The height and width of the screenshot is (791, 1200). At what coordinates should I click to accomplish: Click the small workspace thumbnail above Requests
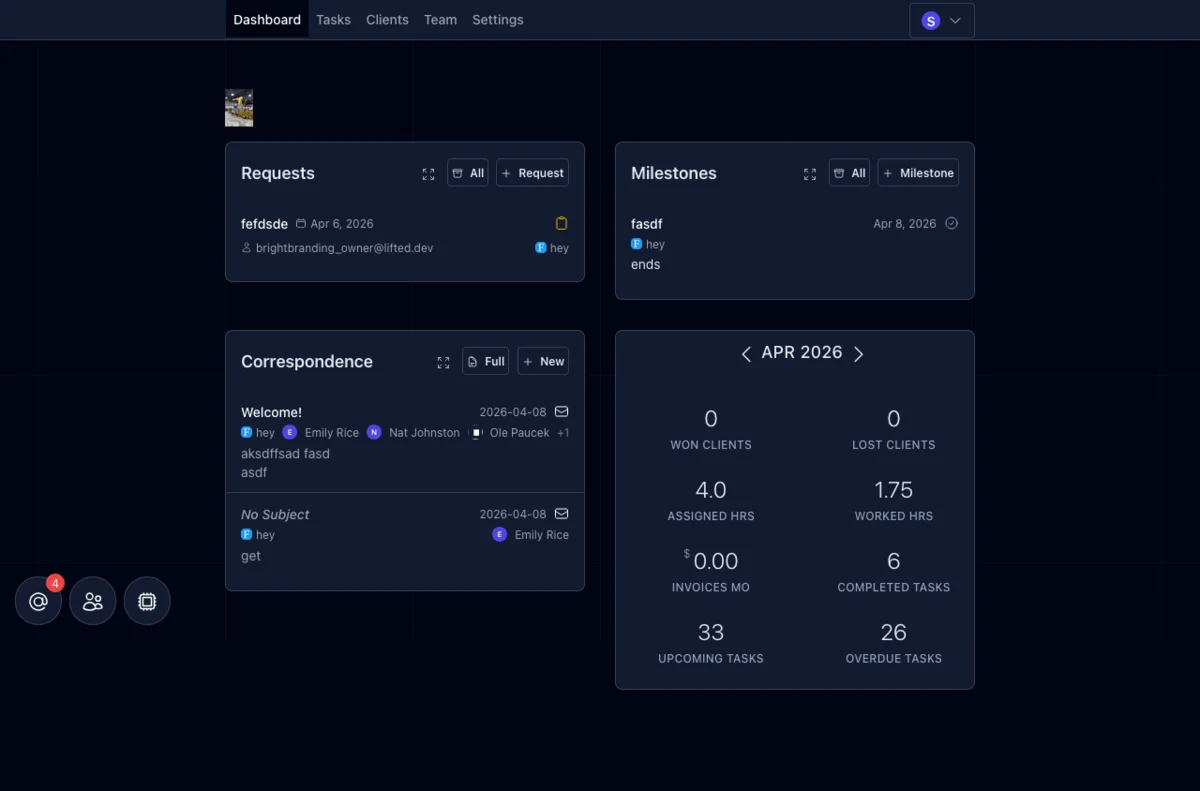pyautogui.click(x=238, y=107)
